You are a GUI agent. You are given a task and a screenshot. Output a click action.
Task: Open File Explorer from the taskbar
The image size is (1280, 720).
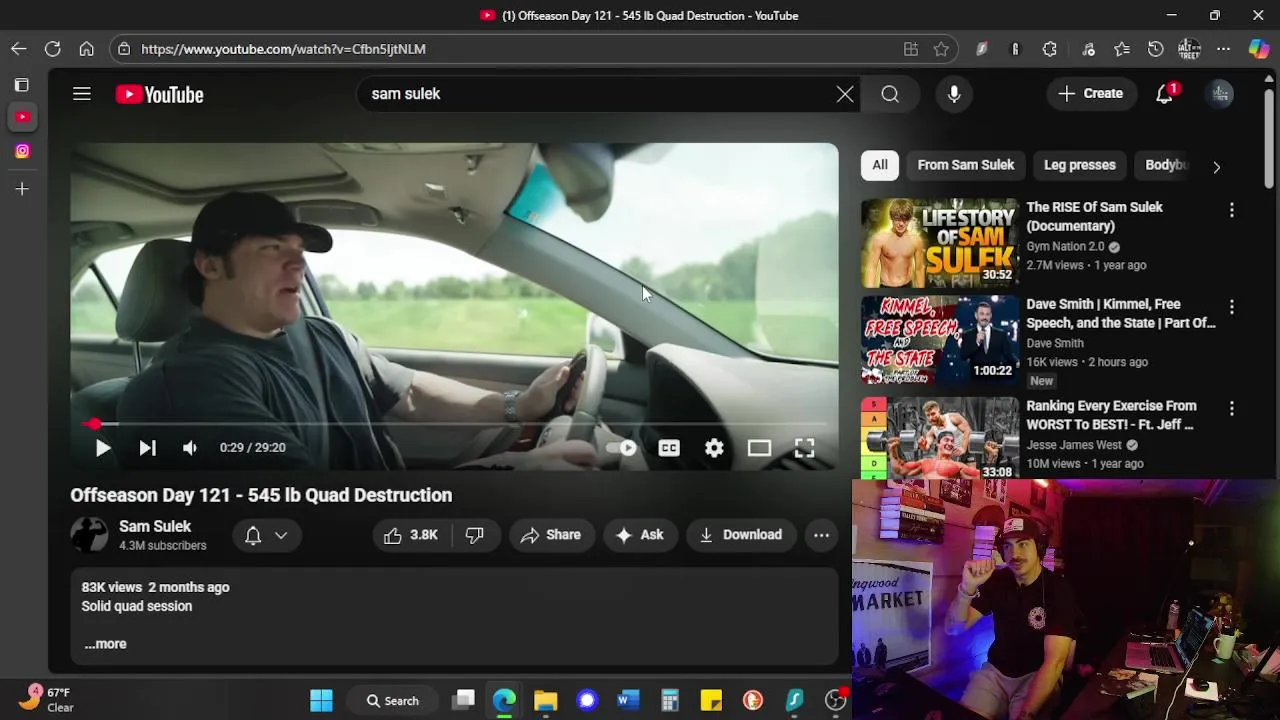(x=545, y=700)
